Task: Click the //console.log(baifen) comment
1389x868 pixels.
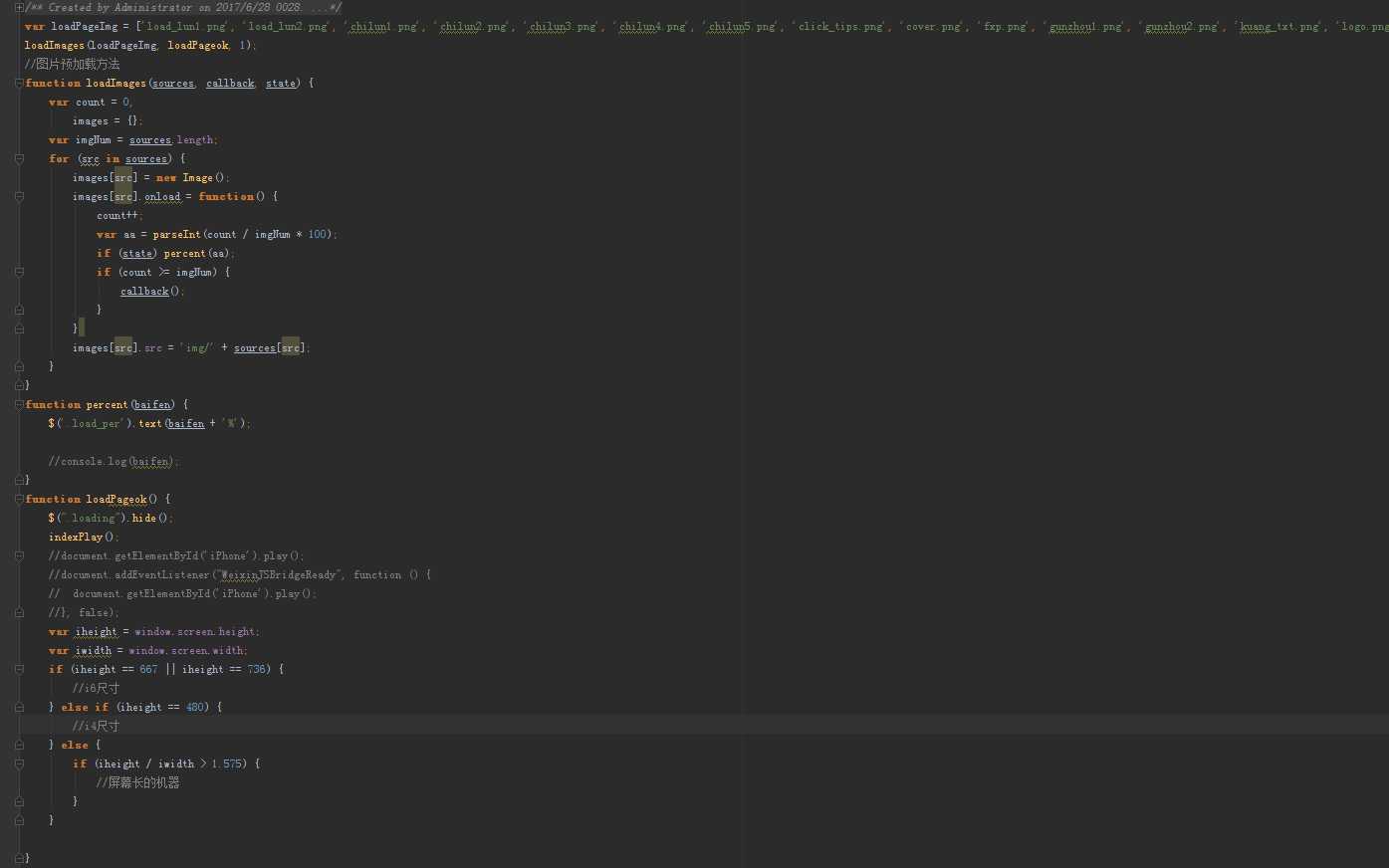Action: click(114, 461)
